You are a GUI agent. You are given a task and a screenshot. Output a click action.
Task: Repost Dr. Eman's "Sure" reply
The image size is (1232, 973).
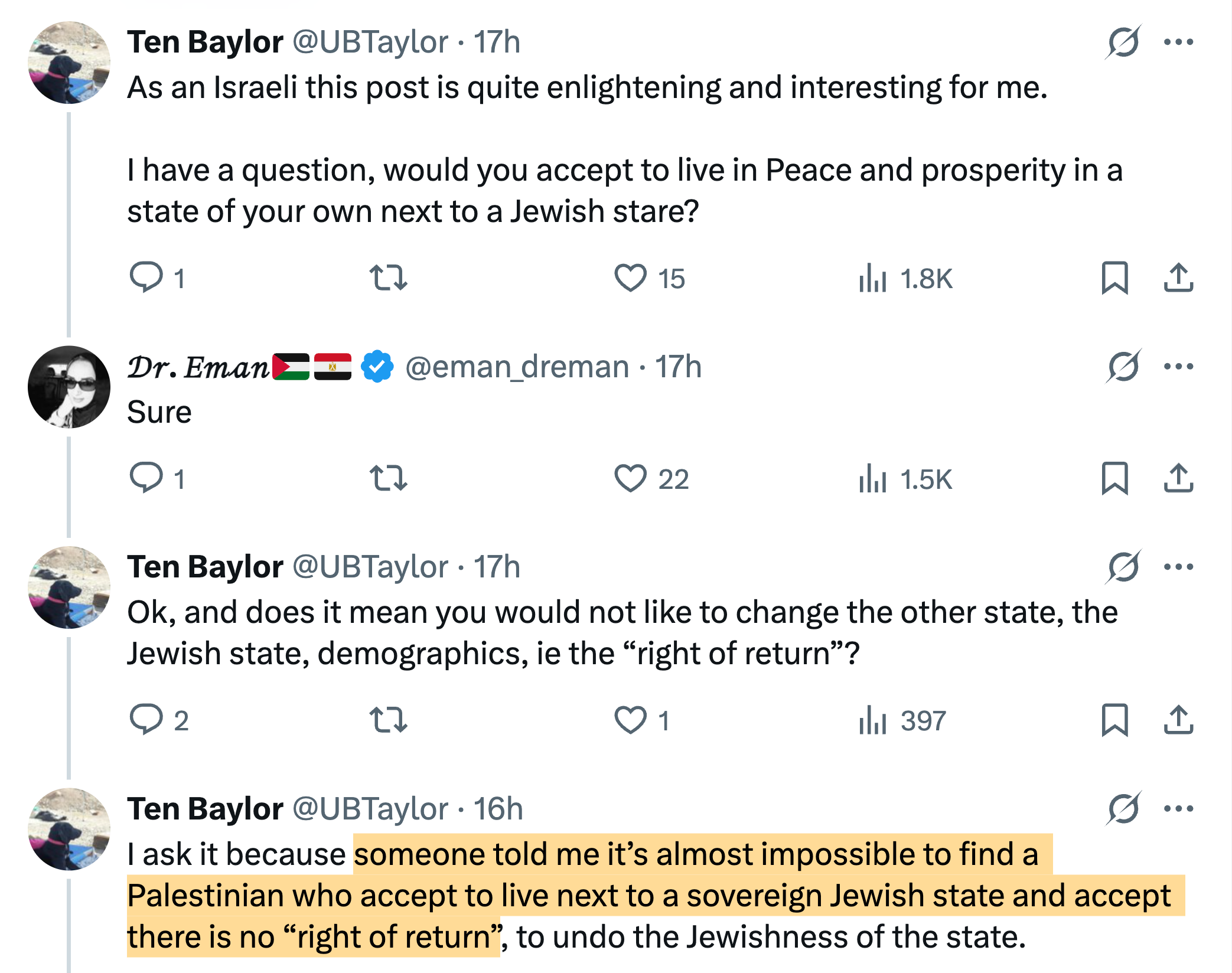click(388, 478)
